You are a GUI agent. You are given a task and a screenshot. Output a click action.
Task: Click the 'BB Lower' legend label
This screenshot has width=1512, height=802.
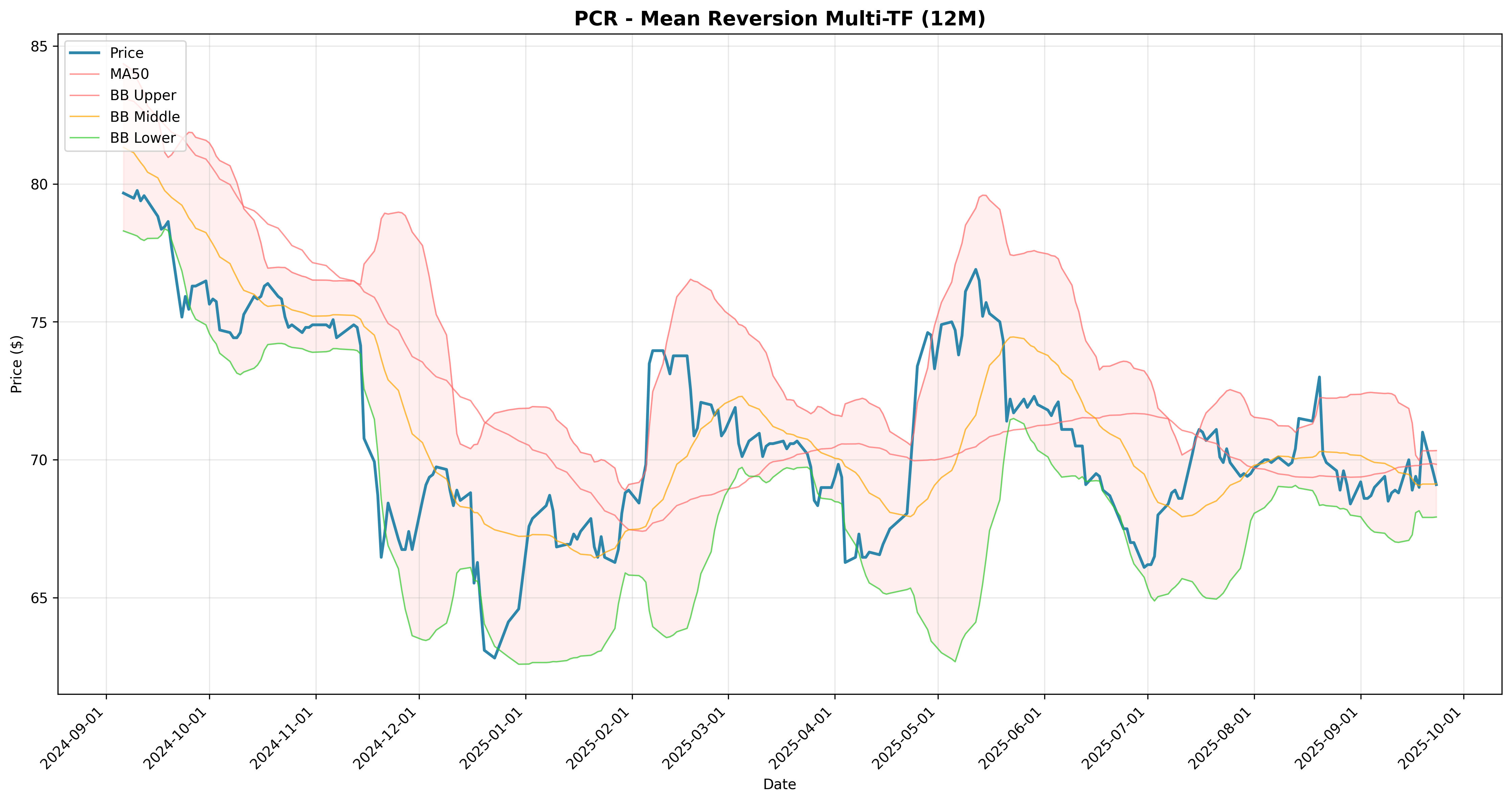coord(143,138)
